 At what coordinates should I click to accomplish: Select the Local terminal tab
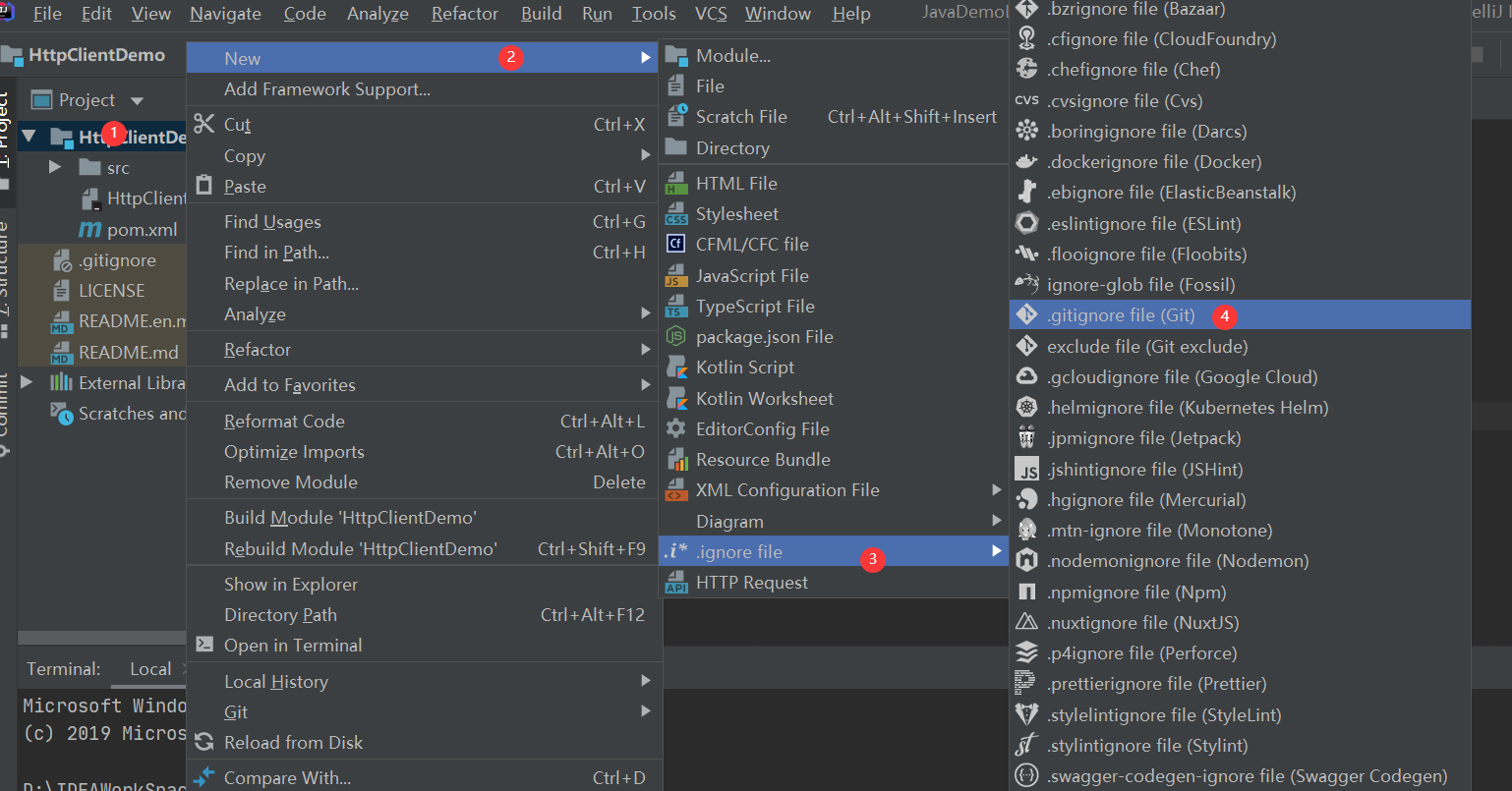point(150,669)
